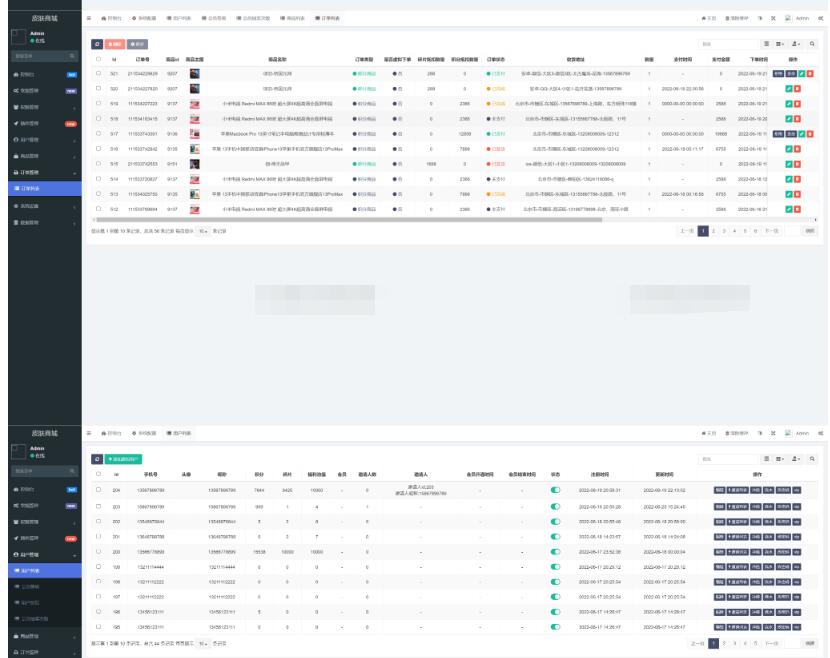The image size is (830, 658).
Task: Click the fullscreen icon in top header
Action: coord(774,18)
